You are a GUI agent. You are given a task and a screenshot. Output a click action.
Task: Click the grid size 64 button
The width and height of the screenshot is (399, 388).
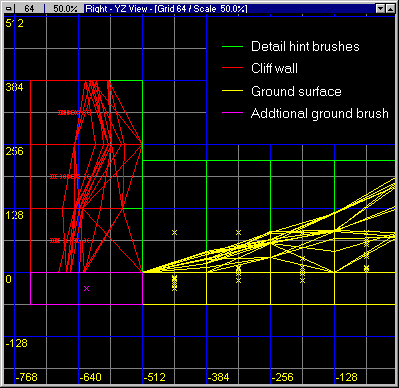[x=30, y=9]
